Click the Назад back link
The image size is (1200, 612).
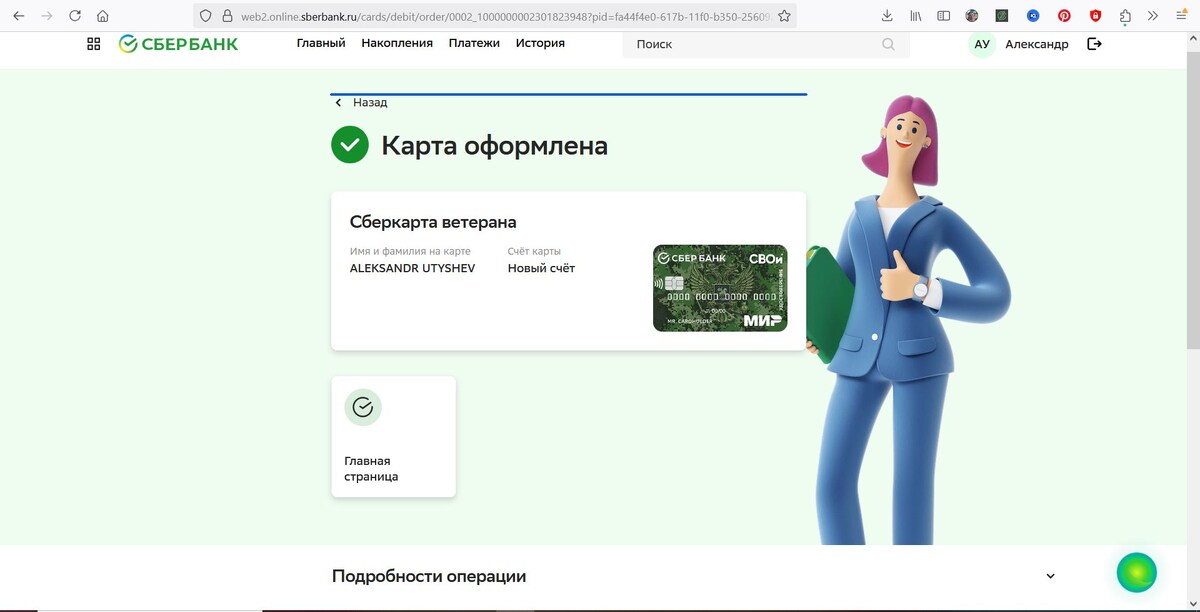tap(361, 103)
